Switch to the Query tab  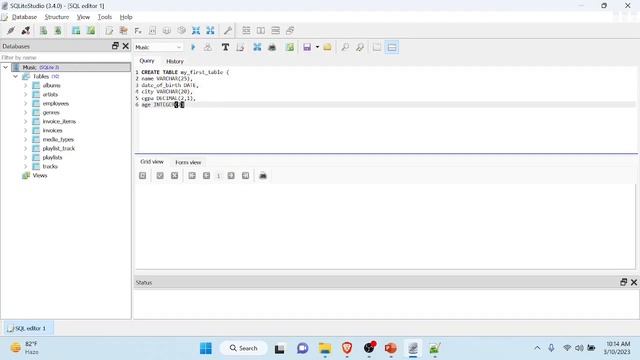pos(147,61)
